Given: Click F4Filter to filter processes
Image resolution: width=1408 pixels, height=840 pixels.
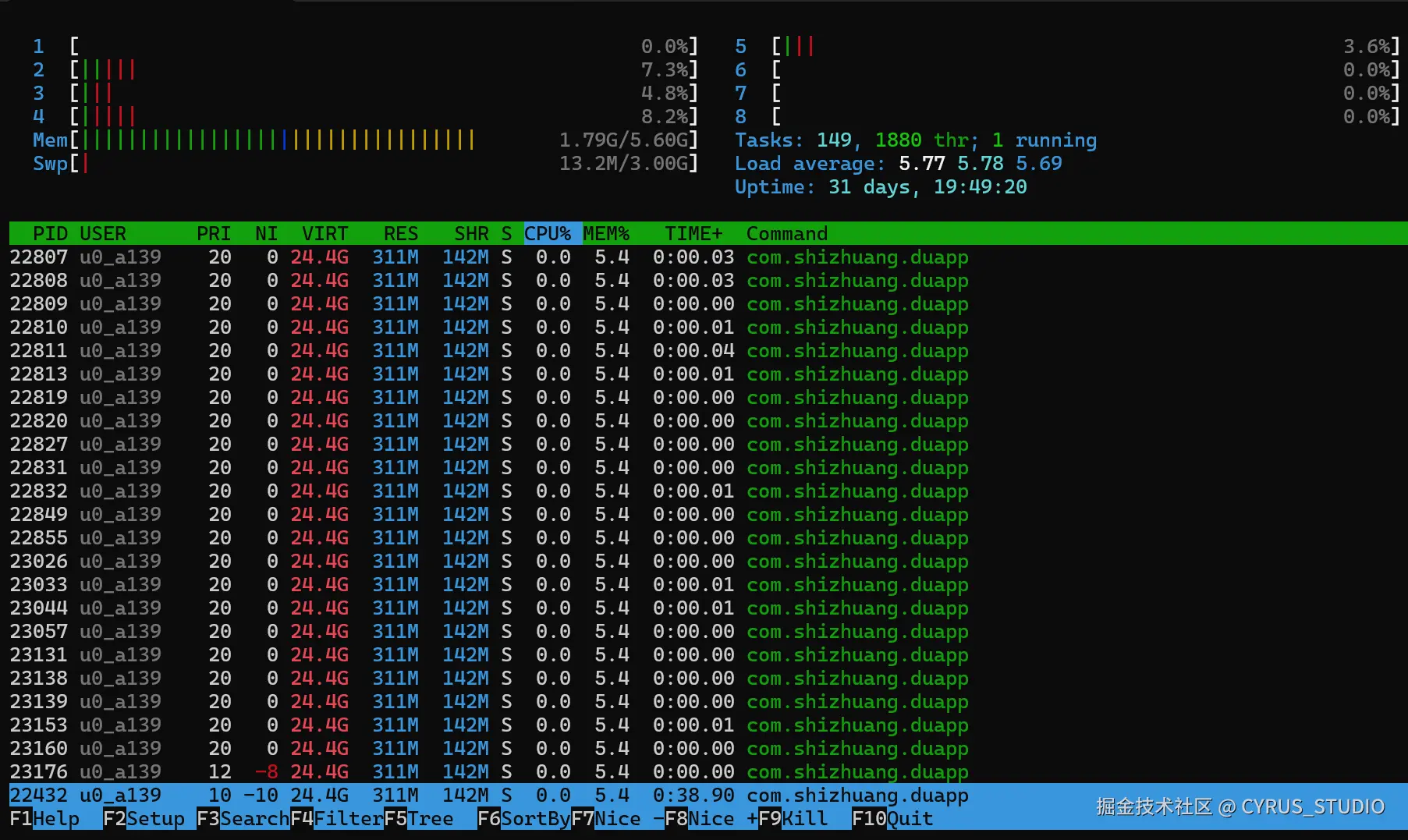Looking at the screenshot, I should [337, 818].
